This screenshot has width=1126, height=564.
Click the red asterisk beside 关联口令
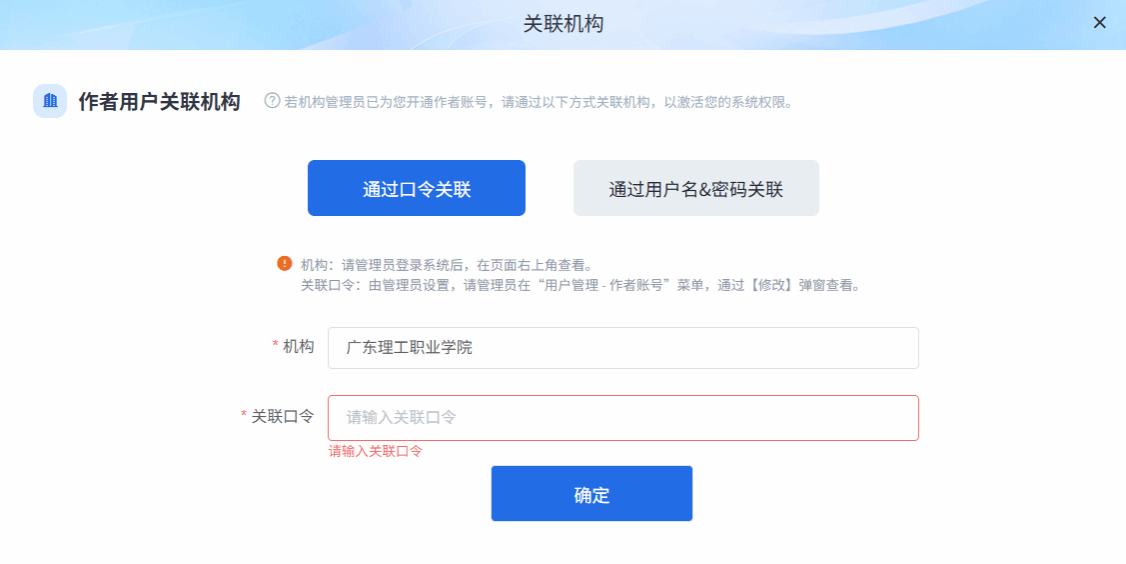(x=243, y=416)
